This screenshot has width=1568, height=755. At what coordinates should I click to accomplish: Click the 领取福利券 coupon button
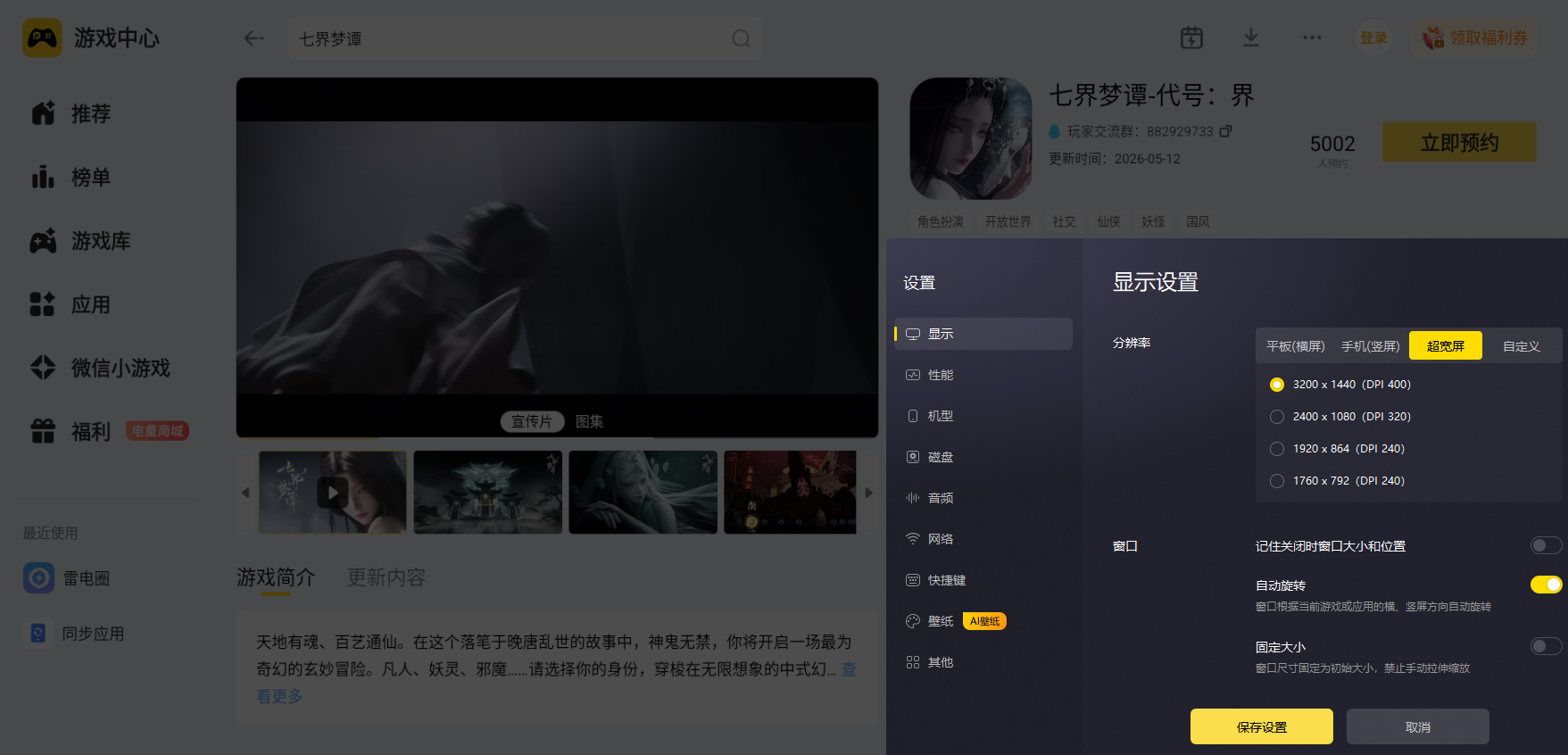1474,37
